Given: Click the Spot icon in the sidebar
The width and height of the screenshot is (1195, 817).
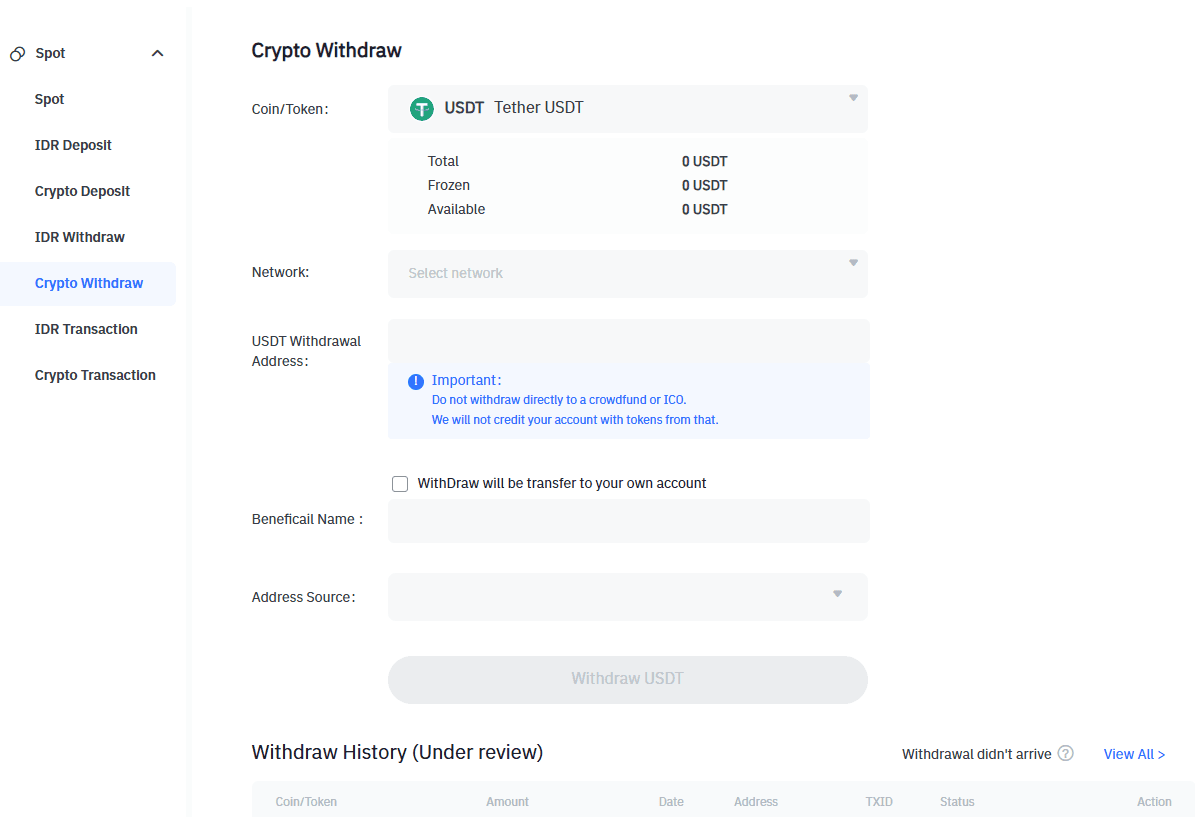Looking at the screenshot, I should point(16,53).
